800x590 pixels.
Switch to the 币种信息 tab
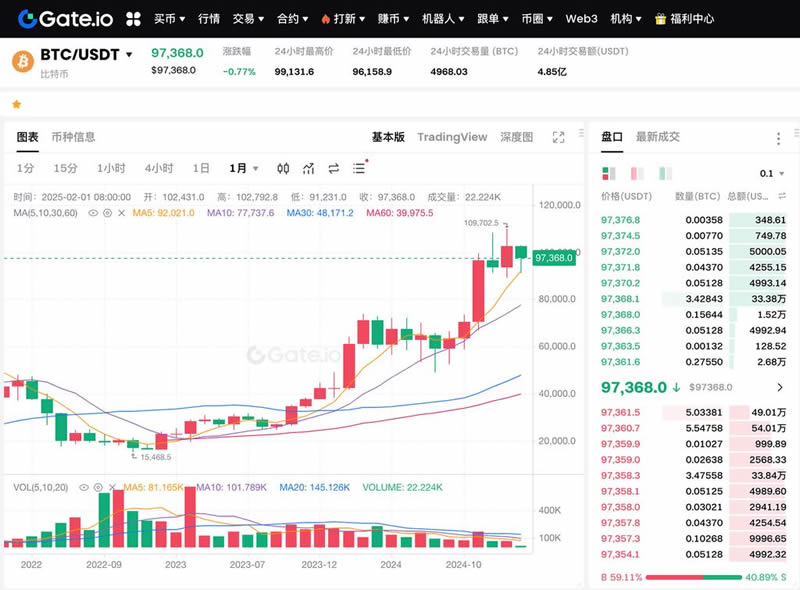(73, 137)
